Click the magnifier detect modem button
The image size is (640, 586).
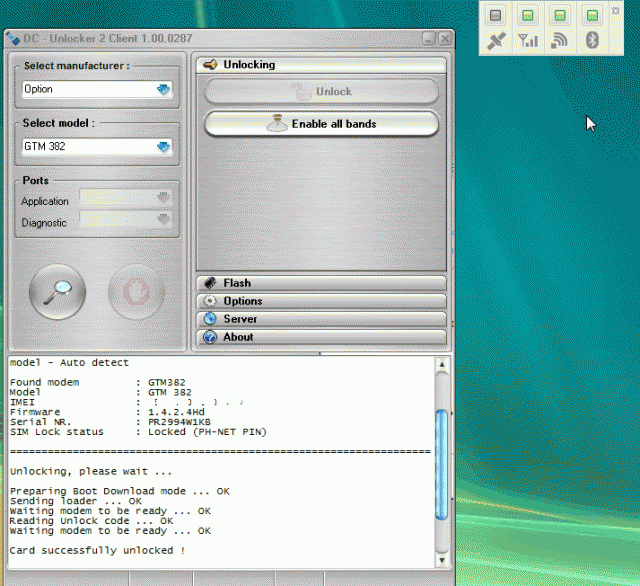tap(58, 292)
